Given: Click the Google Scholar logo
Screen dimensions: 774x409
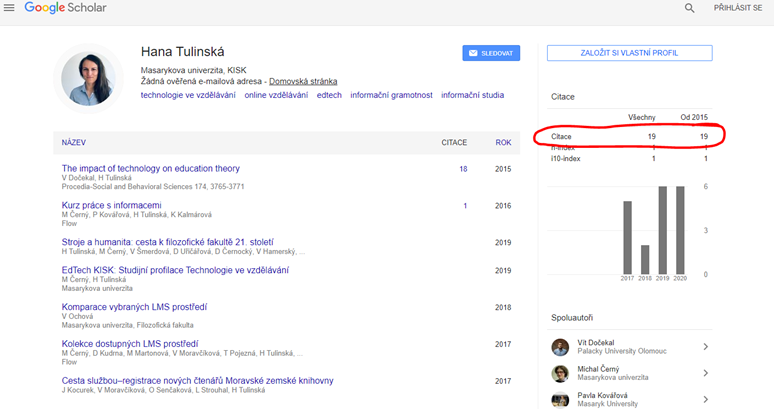Looking at the screenshot, I should click(65, 8).
